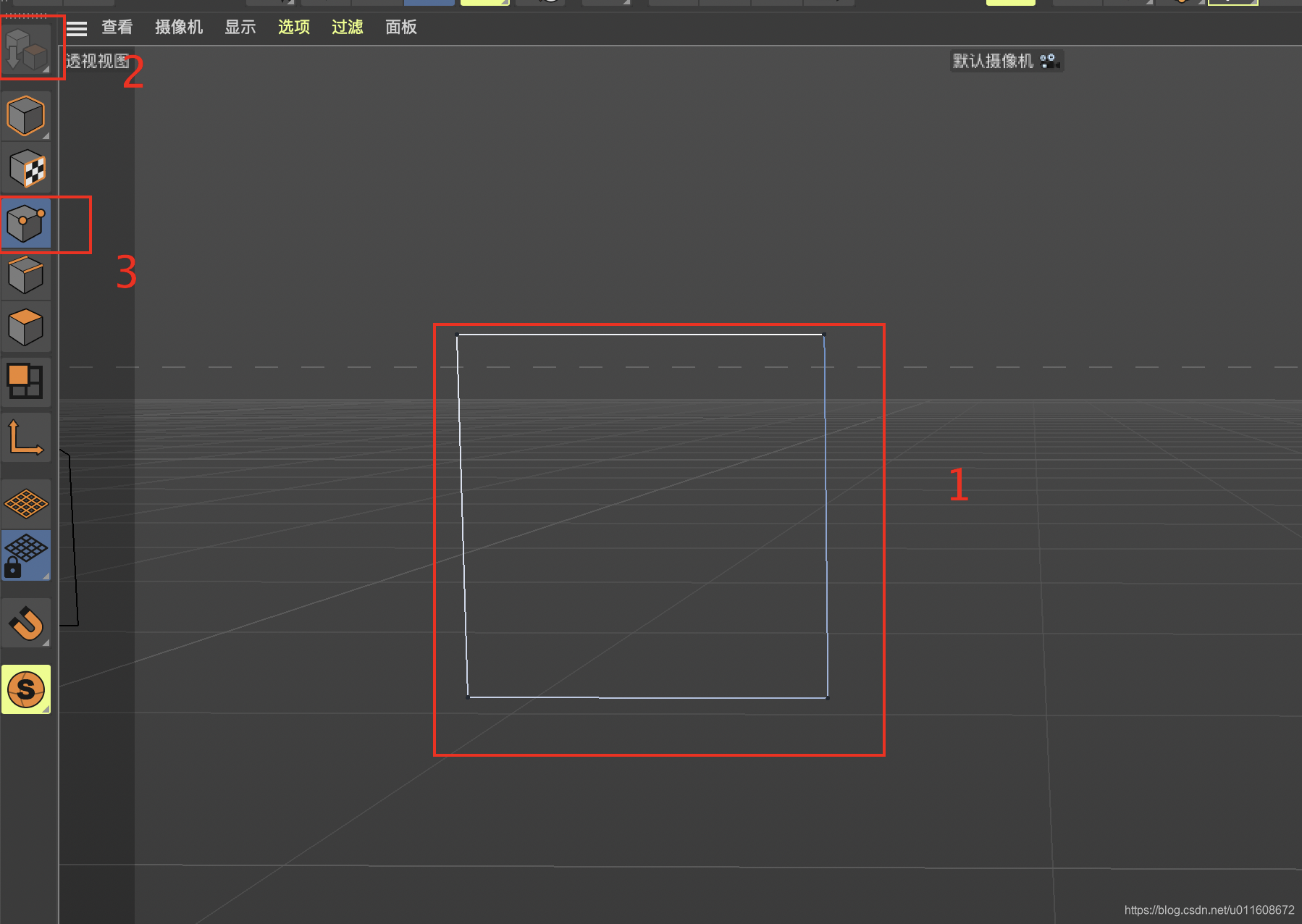
Task: Click the 默认摄像机 camera label
Action: [x=993, y=61]
